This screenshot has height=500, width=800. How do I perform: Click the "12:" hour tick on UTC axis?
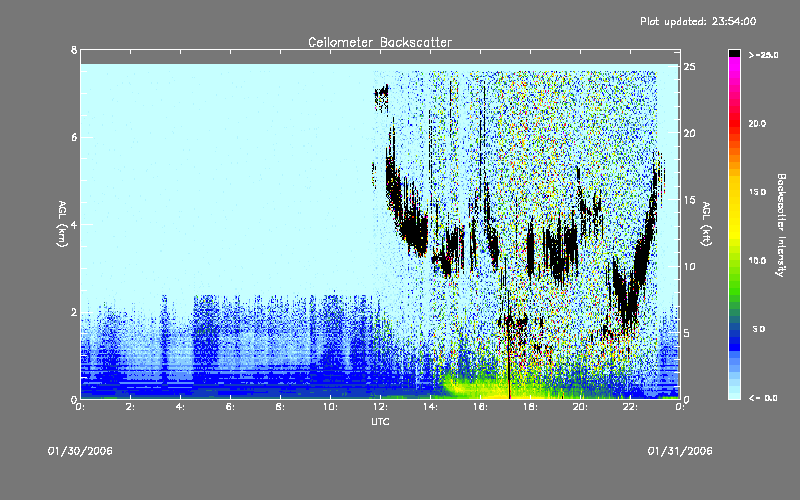(380, 407)
